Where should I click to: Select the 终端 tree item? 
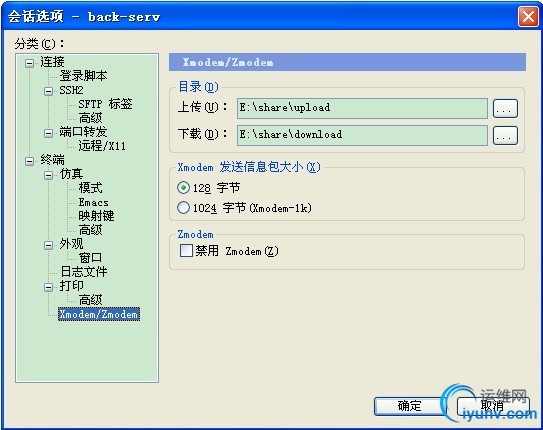pyautogui.click(x=52, y=160)
